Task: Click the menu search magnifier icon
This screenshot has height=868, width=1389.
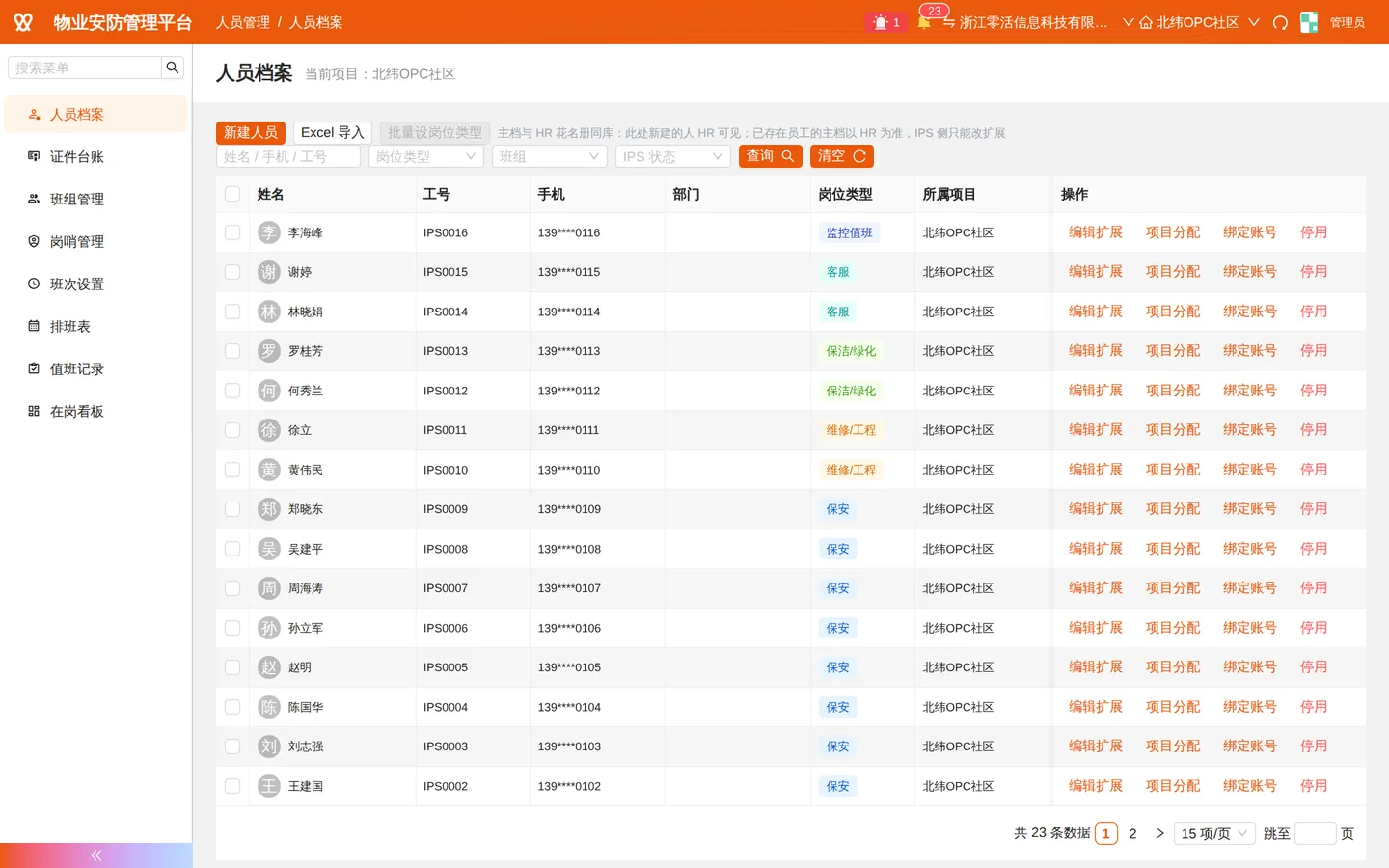Action: [x=173, y=68]
